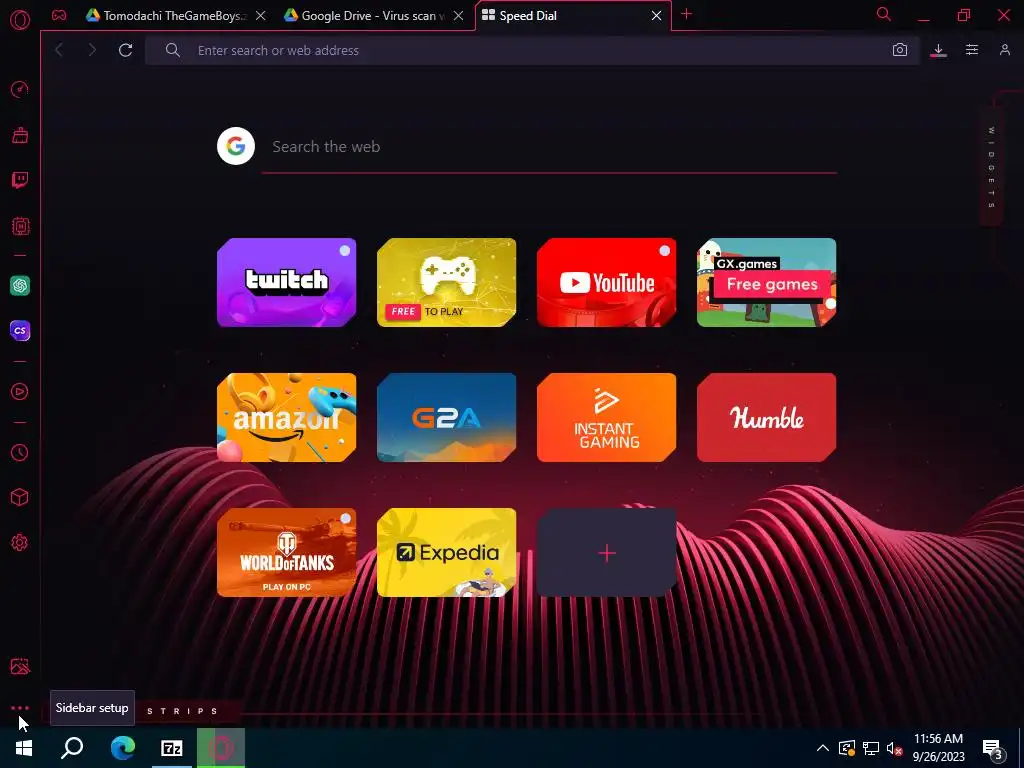Switch to Tomodachi TheGameBoys tab

click(x=167, y=16)
